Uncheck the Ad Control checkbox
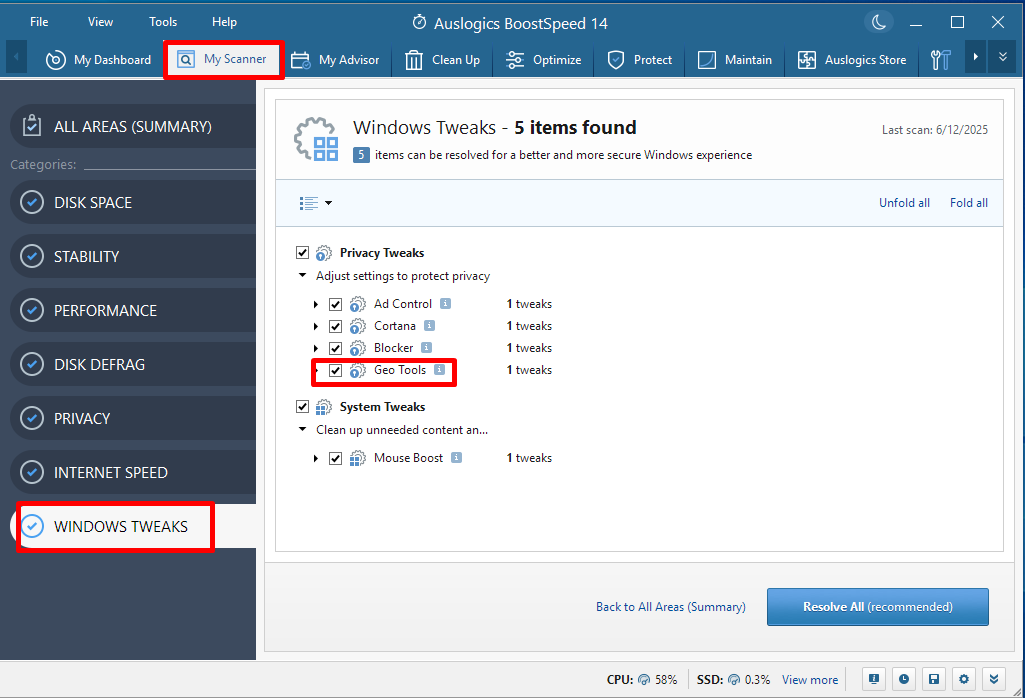This screenshot has height=698, width=1025. pos(335,305)
